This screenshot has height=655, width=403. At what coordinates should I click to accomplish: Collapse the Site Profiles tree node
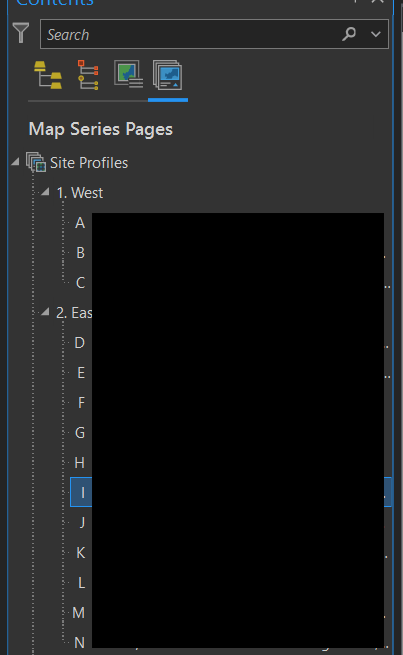coord(15,162)
